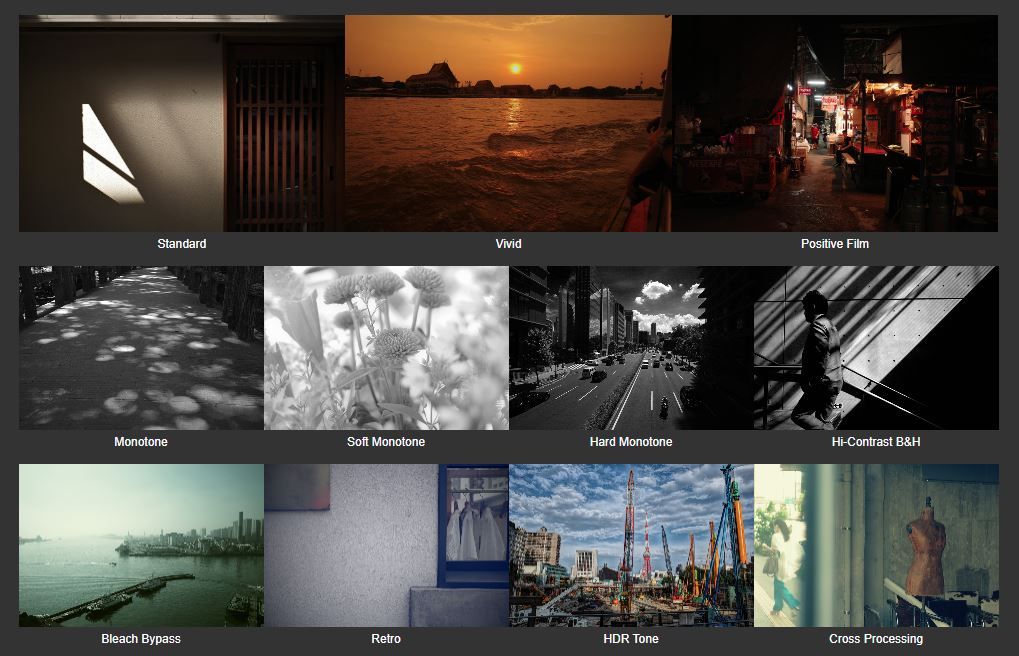1019x656 pixels.
Task: Click the "Standard" caption text
Action: click(182, 244)
